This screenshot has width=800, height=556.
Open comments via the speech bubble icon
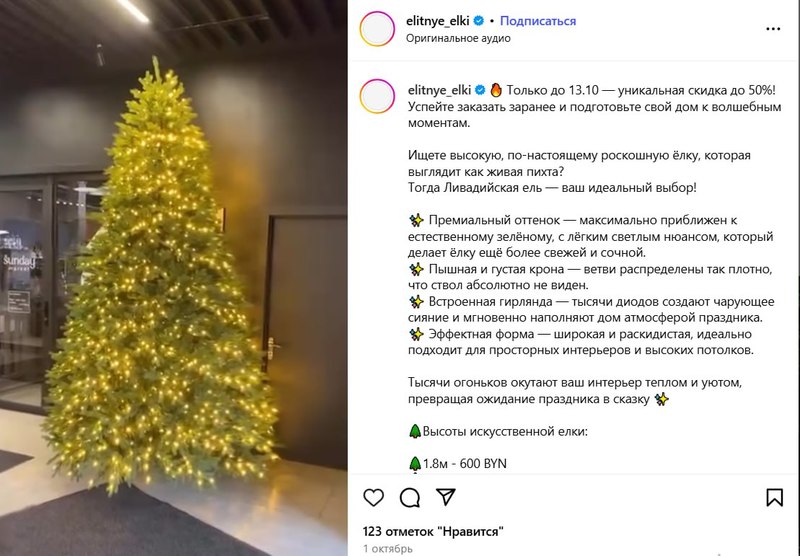(410, 497)
